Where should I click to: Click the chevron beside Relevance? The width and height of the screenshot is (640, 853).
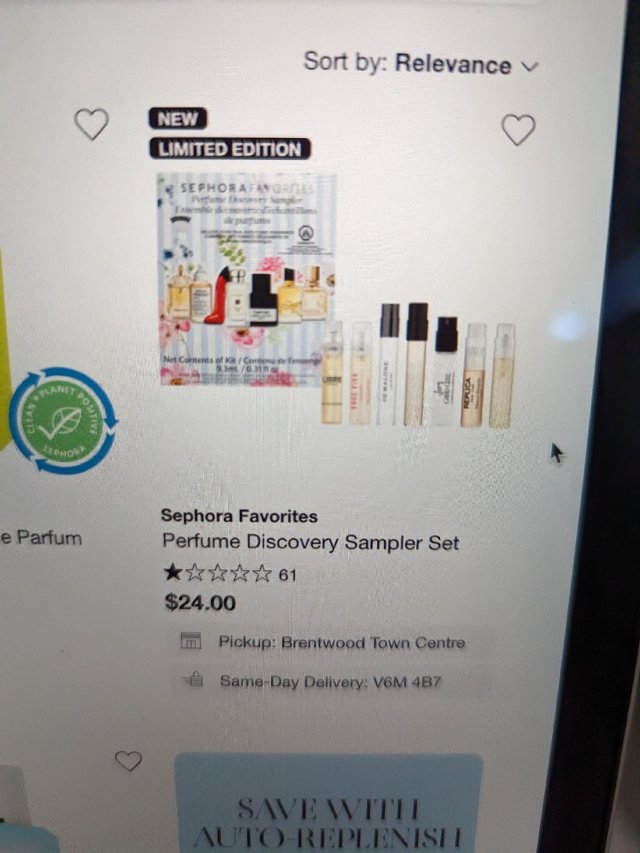pos(530,66)
